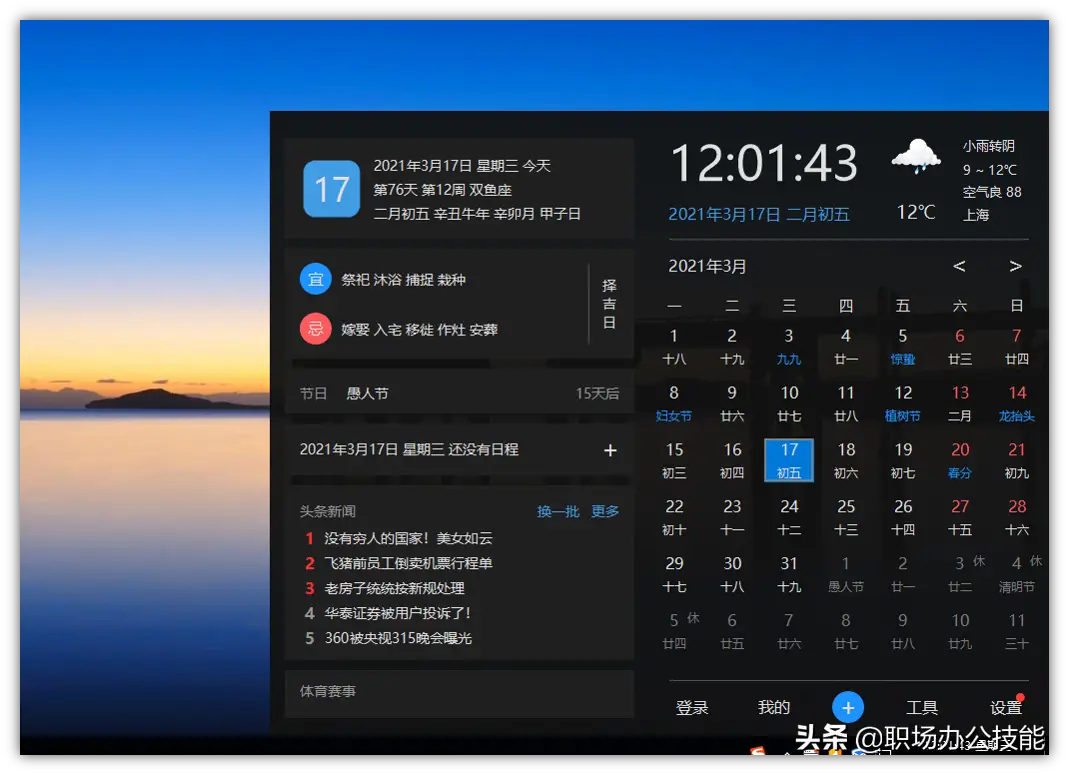The height and width of the screenshot is (775, 1069).
Task: Click the red 忌 (taboo) icon
Action: point(316,328)
